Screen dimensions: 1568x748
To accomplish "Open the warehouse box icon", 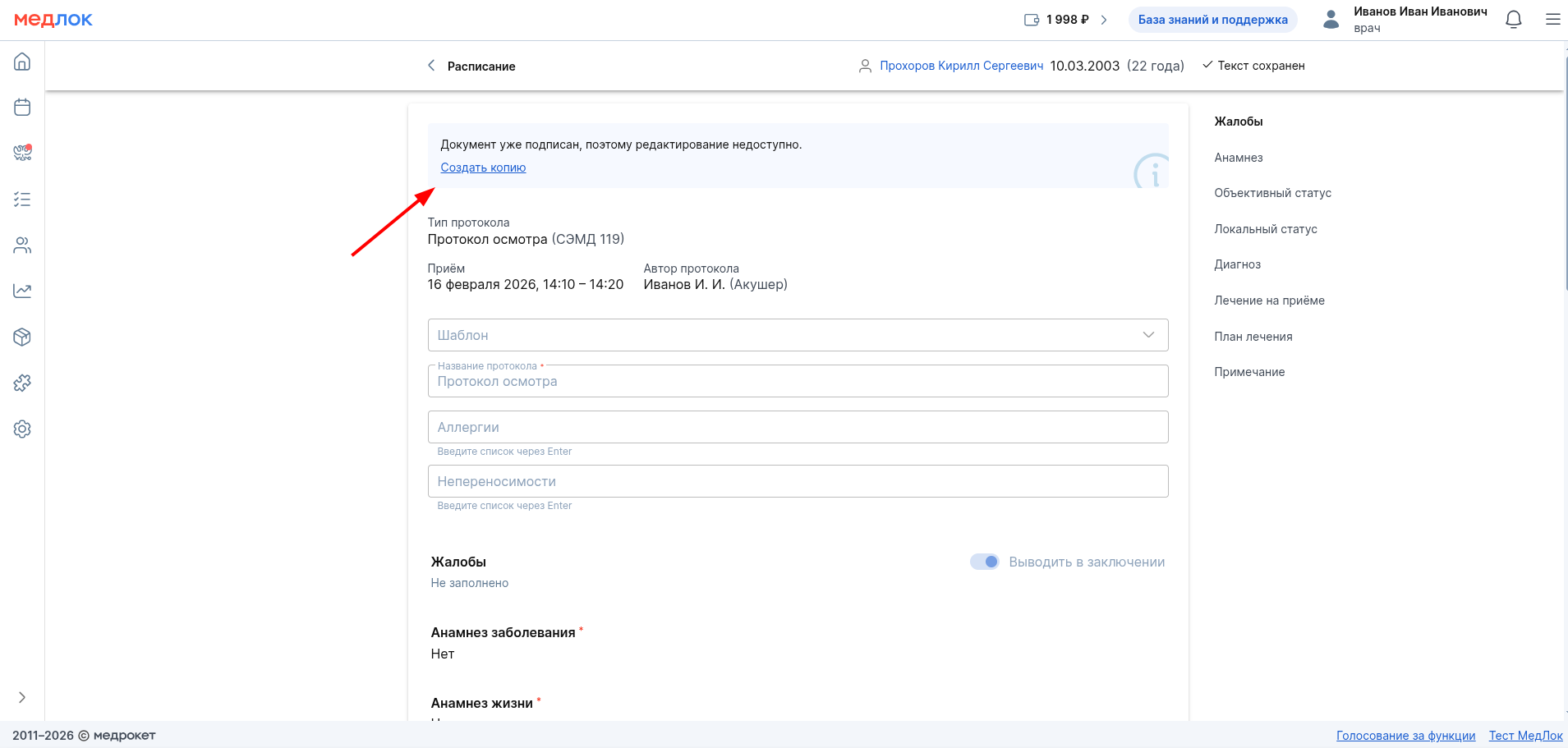I will [x=22, y=337].
